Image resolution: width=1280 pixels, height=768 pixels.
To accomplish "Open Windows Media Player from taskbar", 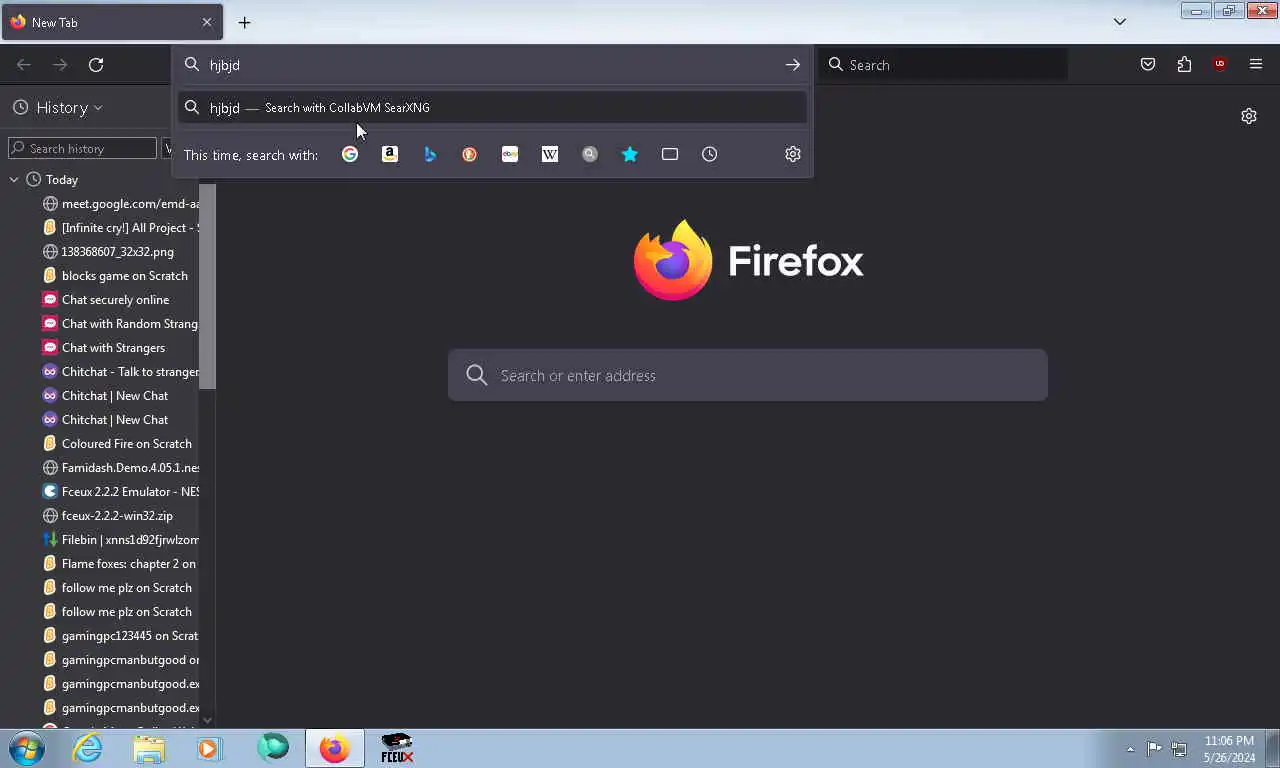I will click(x=208, y=748).
